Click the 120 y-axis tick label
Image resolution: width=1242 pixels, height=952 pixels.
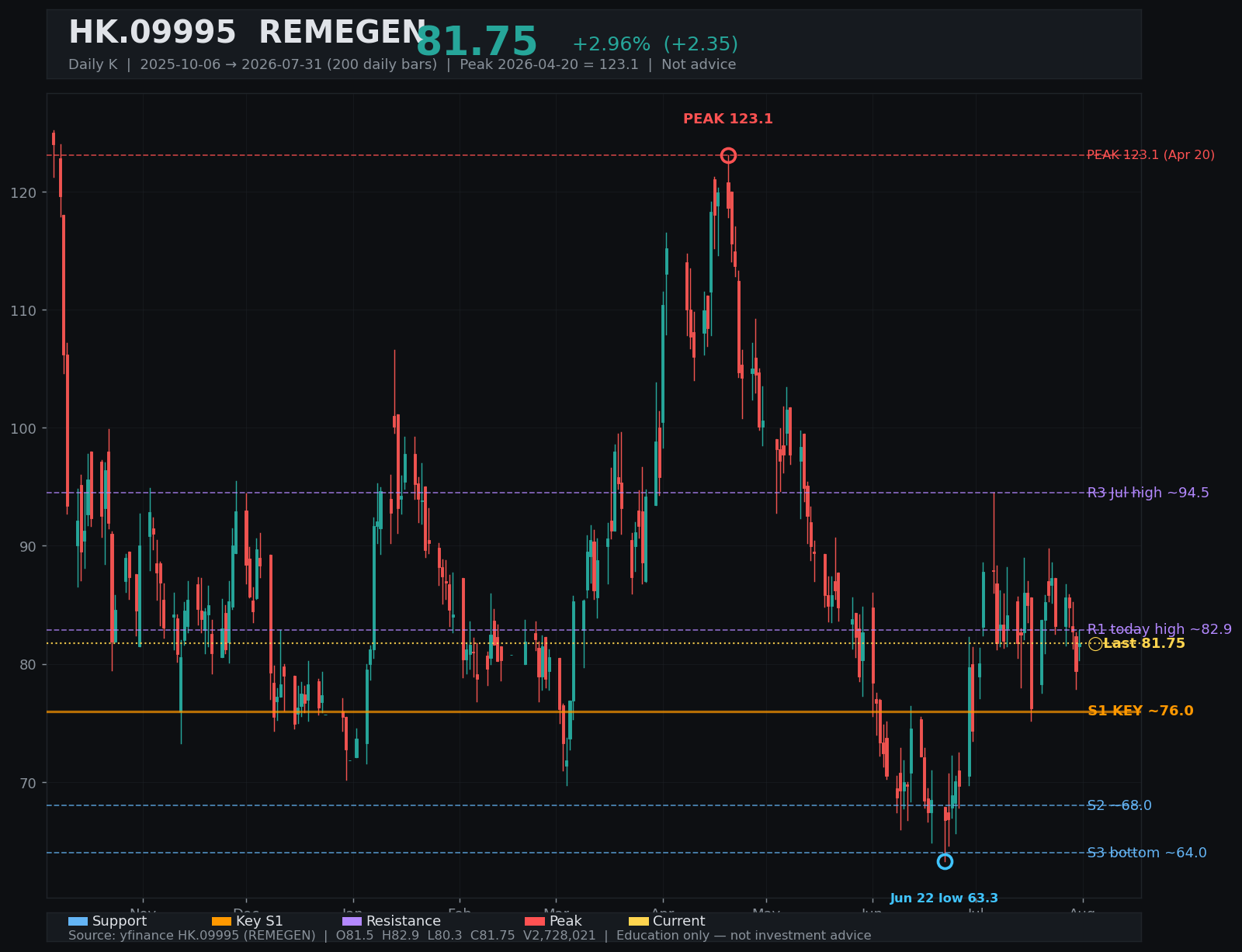23,192
